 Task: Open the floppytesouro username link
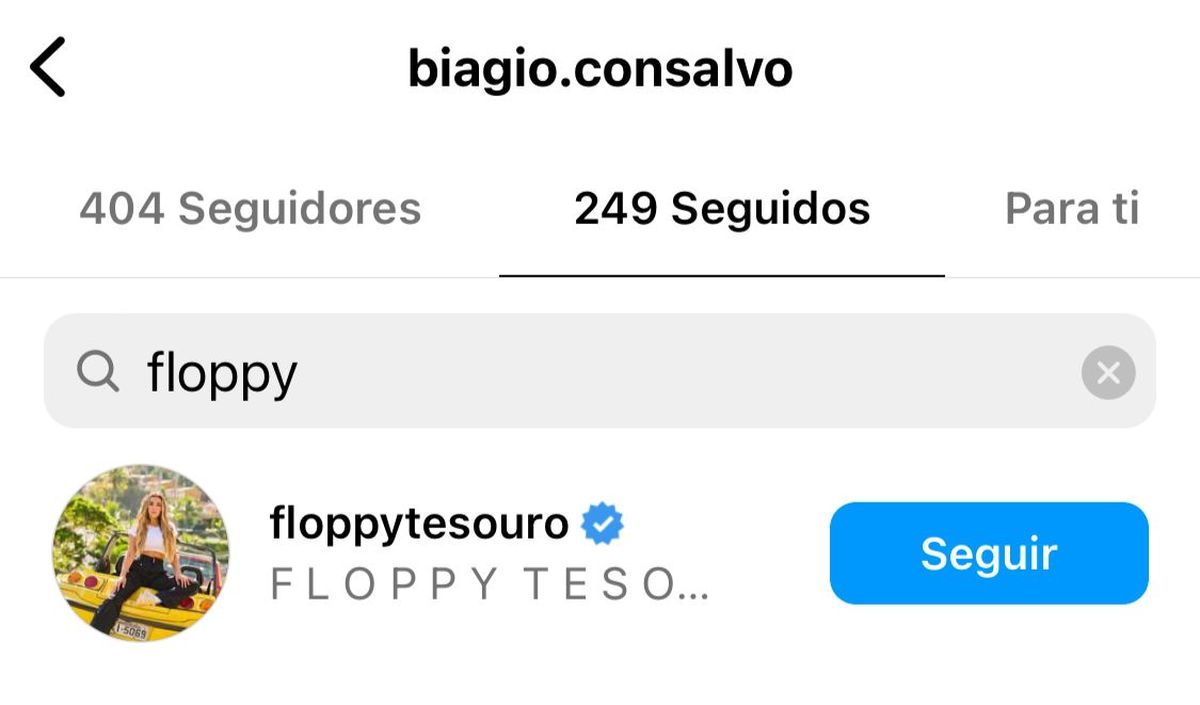coord(419,523)
